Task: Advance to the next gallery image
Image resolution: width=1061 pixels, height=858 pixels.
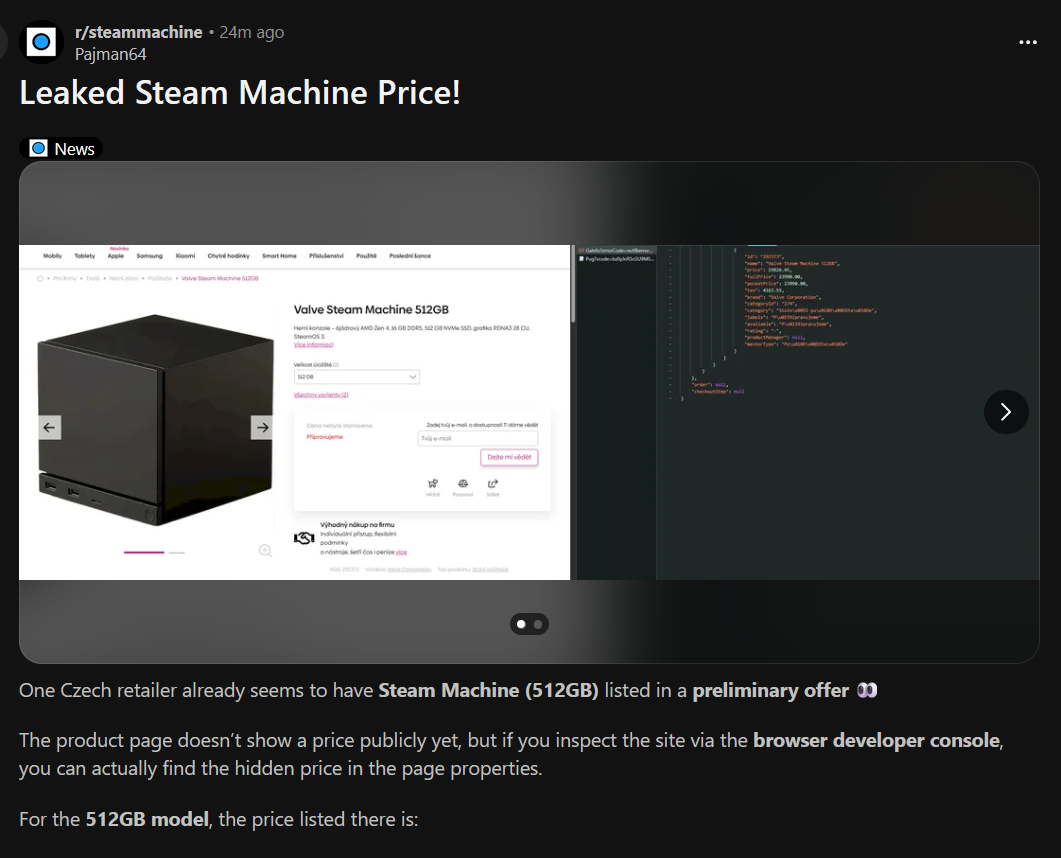Action: click(1006, 411)
